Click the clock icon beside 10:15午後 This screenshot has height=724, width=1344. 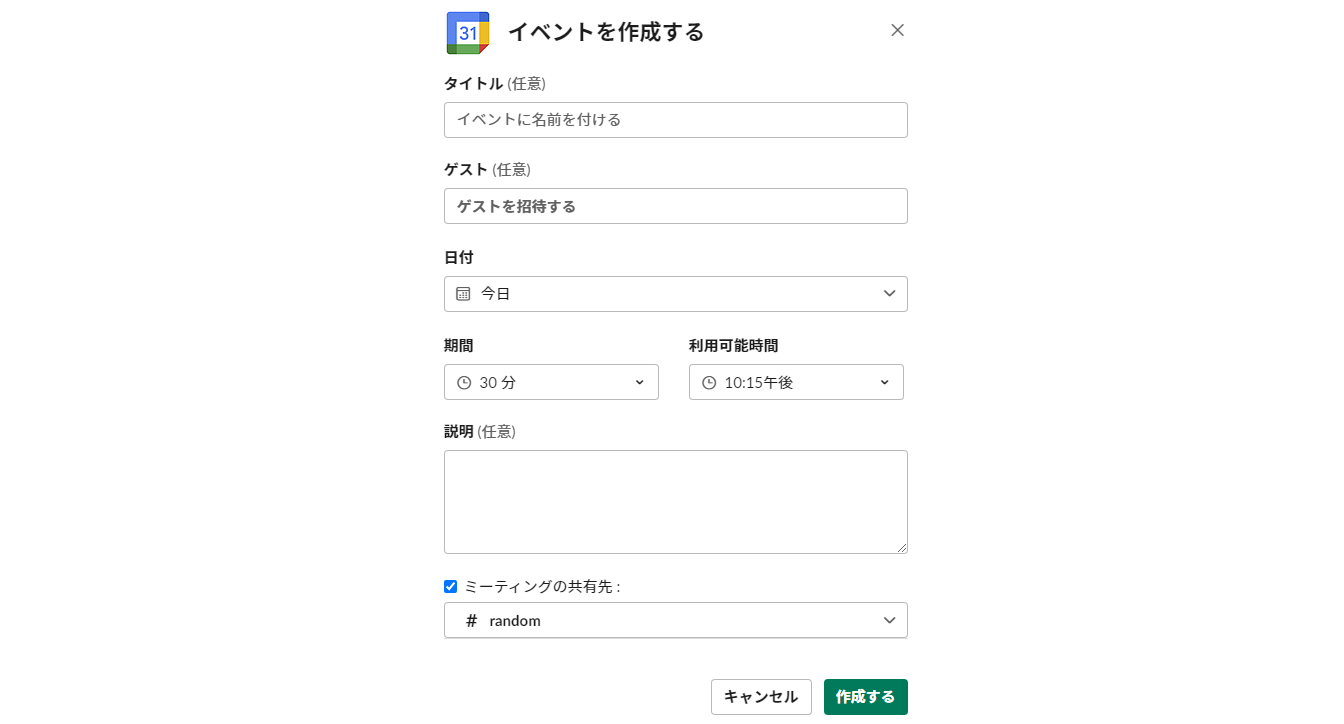coord(709,382)
